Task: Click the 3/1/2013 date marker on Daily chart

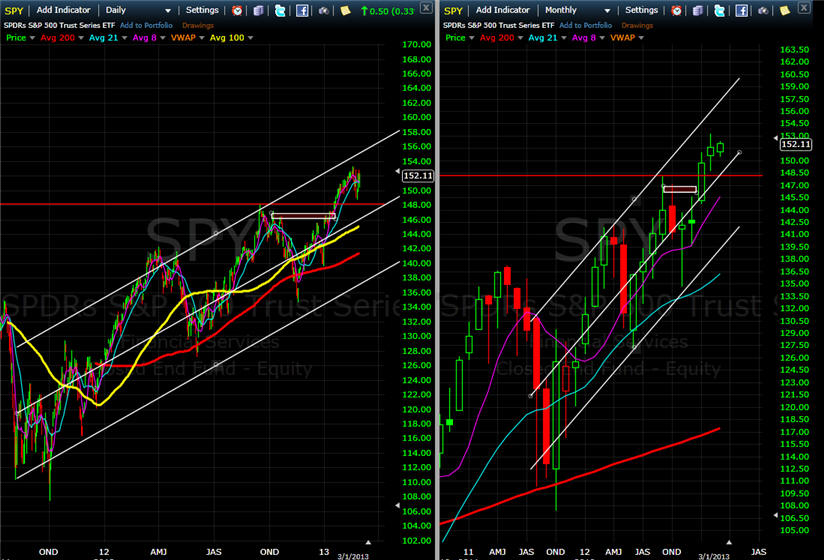Action: pos(353,556)
